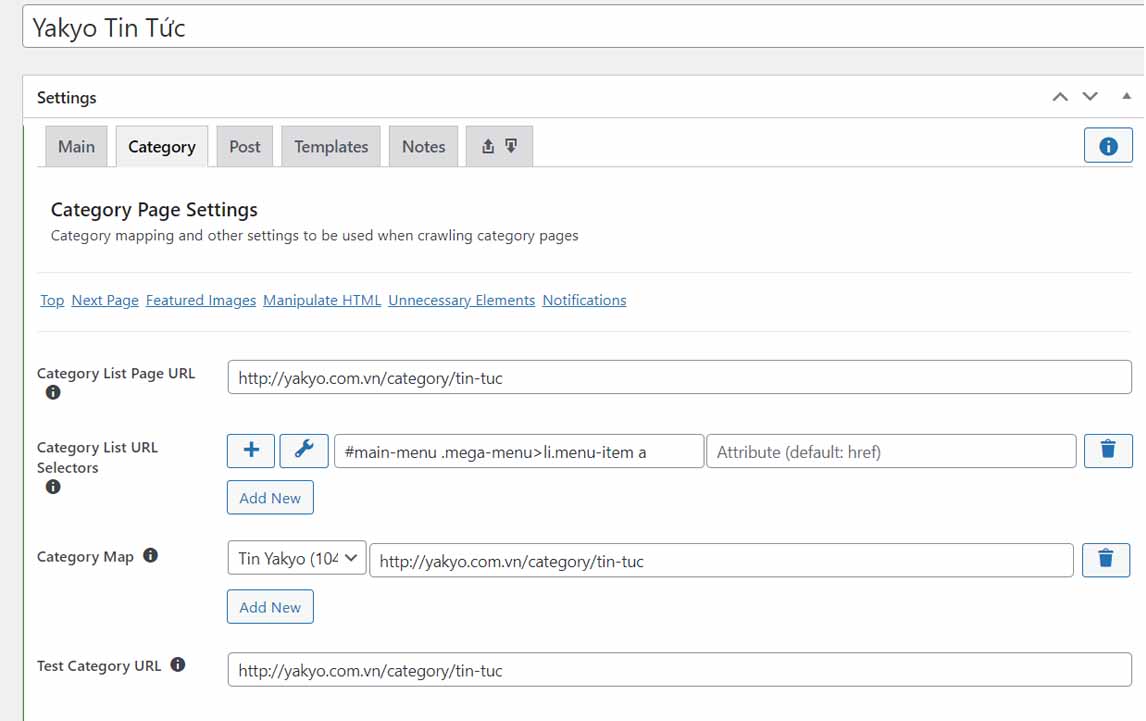The image size is (1146, 721).
Task: Click the Settings panel header title
Action: click(67, 97)
